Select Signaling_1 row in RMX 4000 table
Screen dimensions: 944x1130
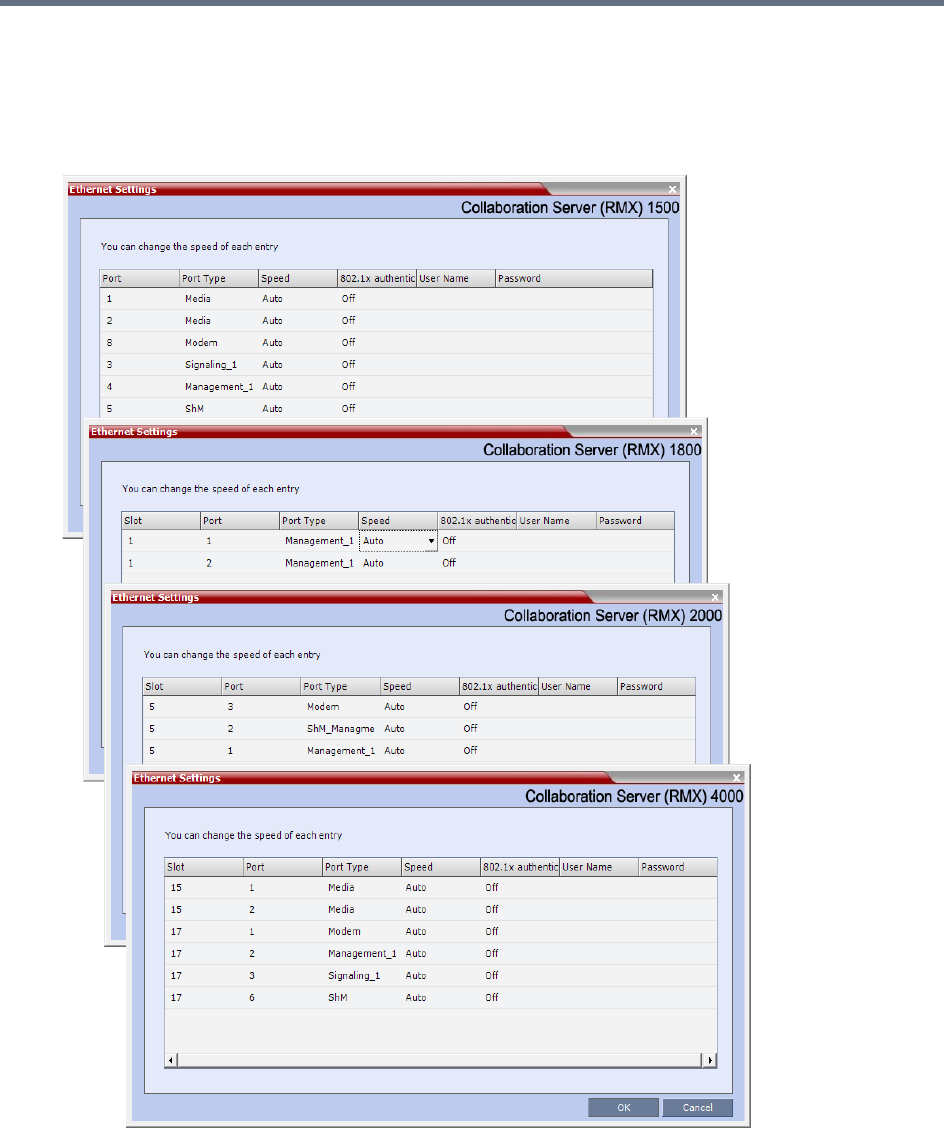pos(441,976)
